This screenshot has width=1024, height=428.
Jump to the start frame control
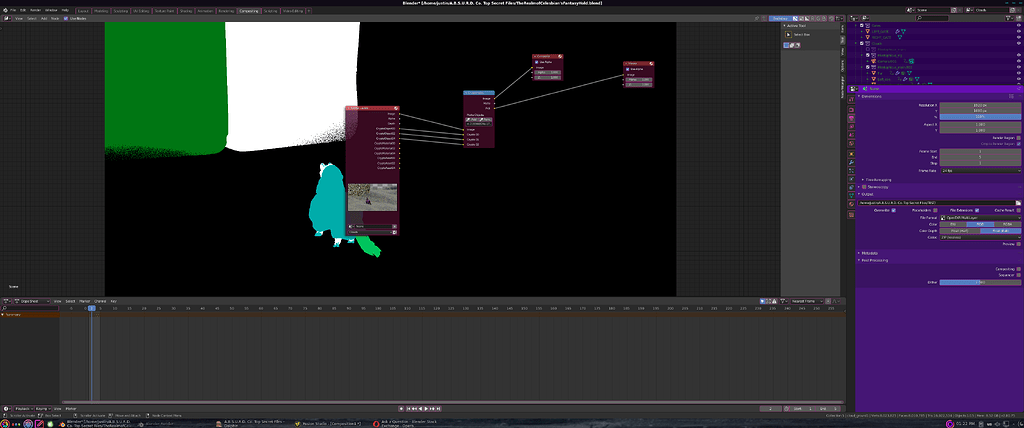pyautogui.click(x=409, y=408)
